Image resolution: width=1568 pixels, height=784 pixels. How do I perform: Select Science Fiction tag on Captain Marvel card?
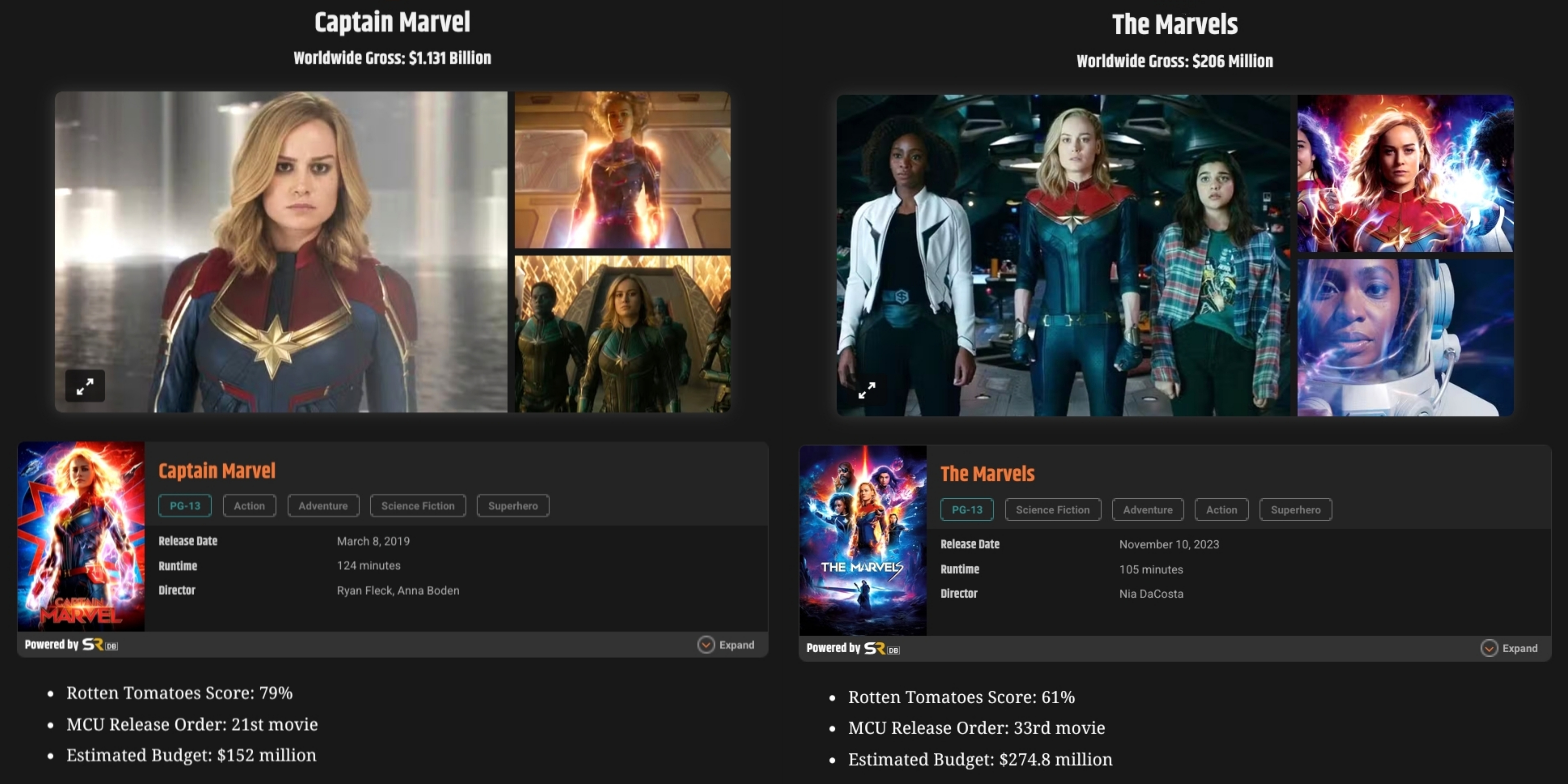coord(418,506)
